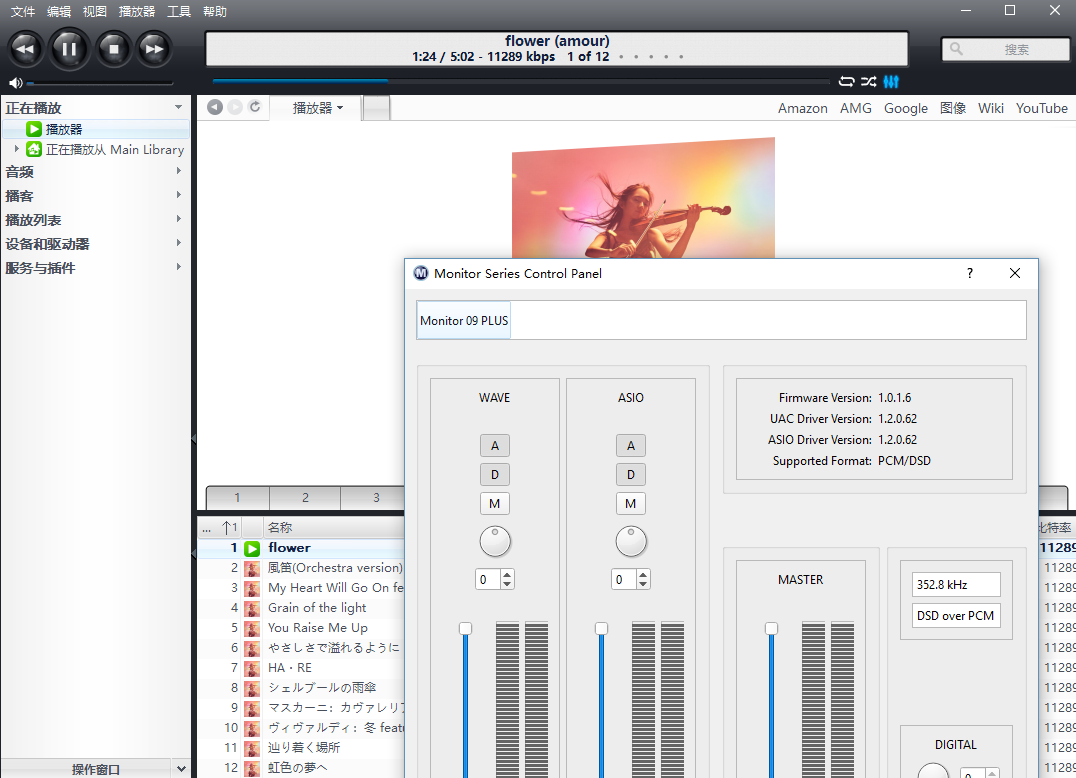Mute audio via the speaker icon

pyautogui.click(x=15, y=83)
